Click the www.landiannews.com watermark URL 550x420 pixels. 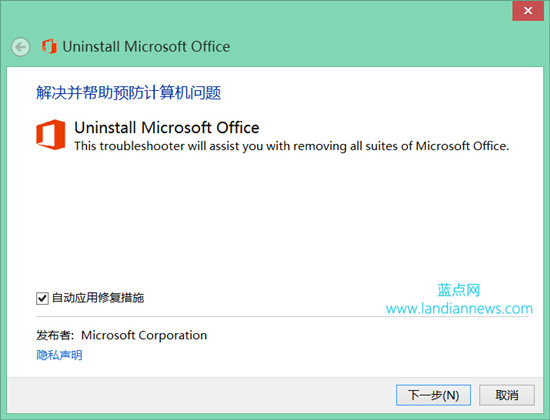(x=459, y=309)
